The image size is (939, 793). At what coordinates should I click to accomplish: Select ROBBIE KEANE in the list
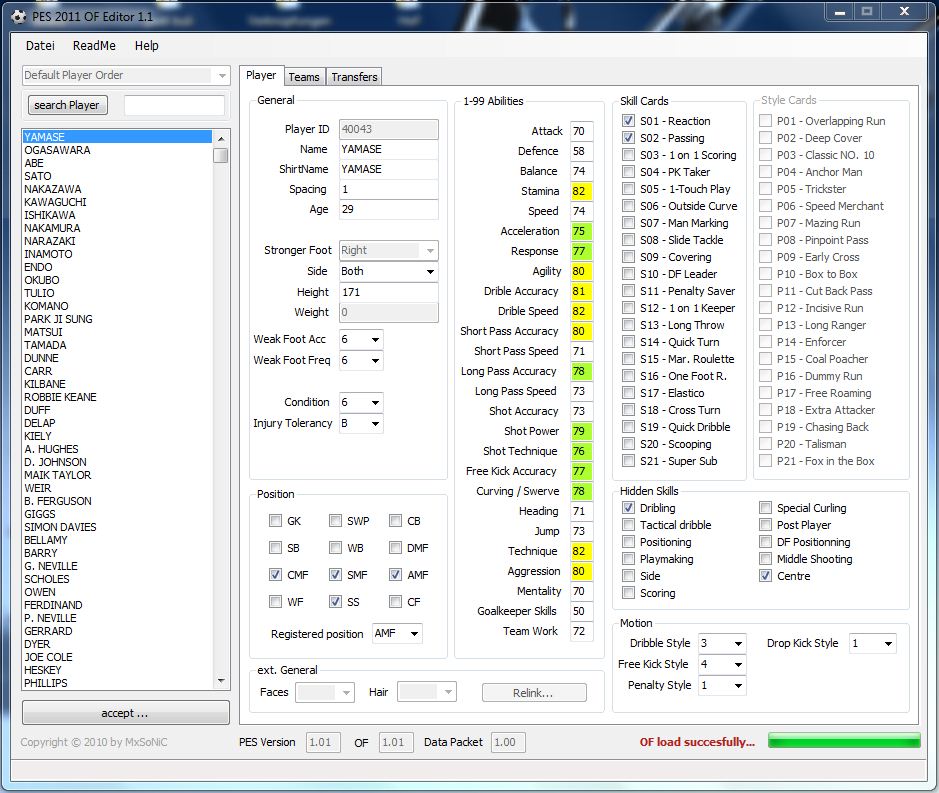pyautogui.click(x=117, y=397)
